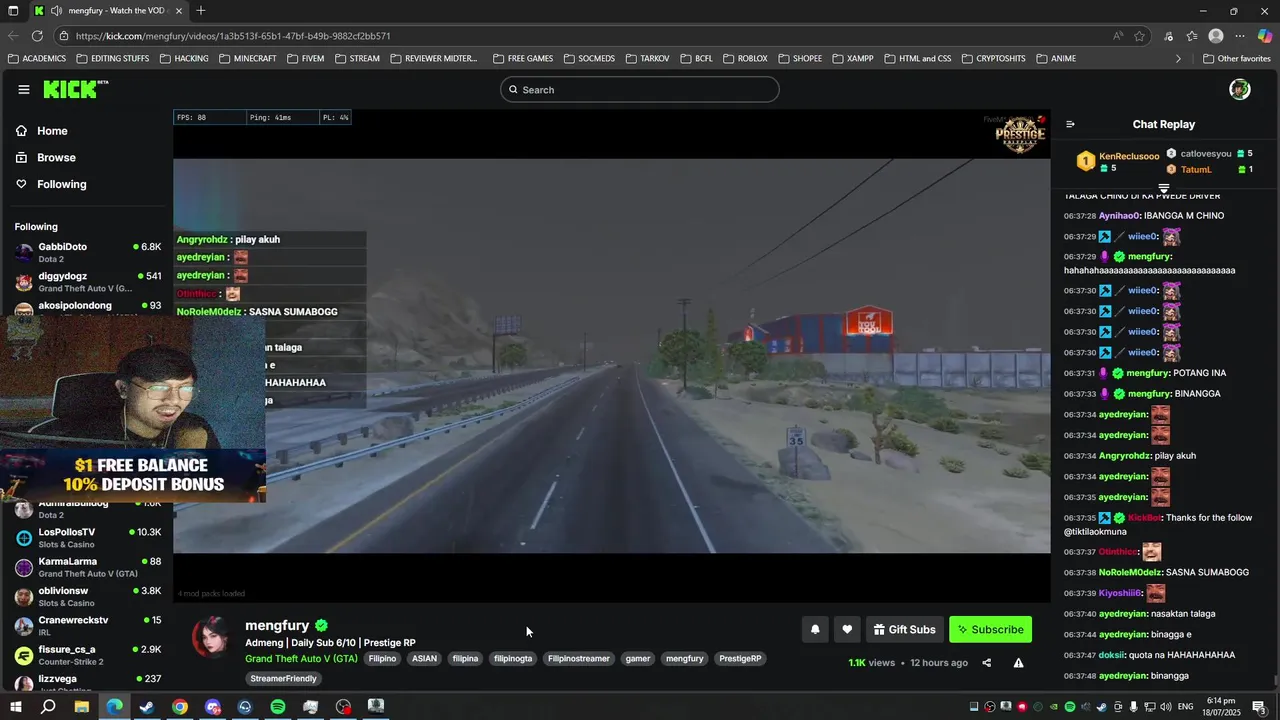Open the EDITING STUFFS bookmarks folder
The height and width of the screenshot is (720, 1280).
point(112,59)
